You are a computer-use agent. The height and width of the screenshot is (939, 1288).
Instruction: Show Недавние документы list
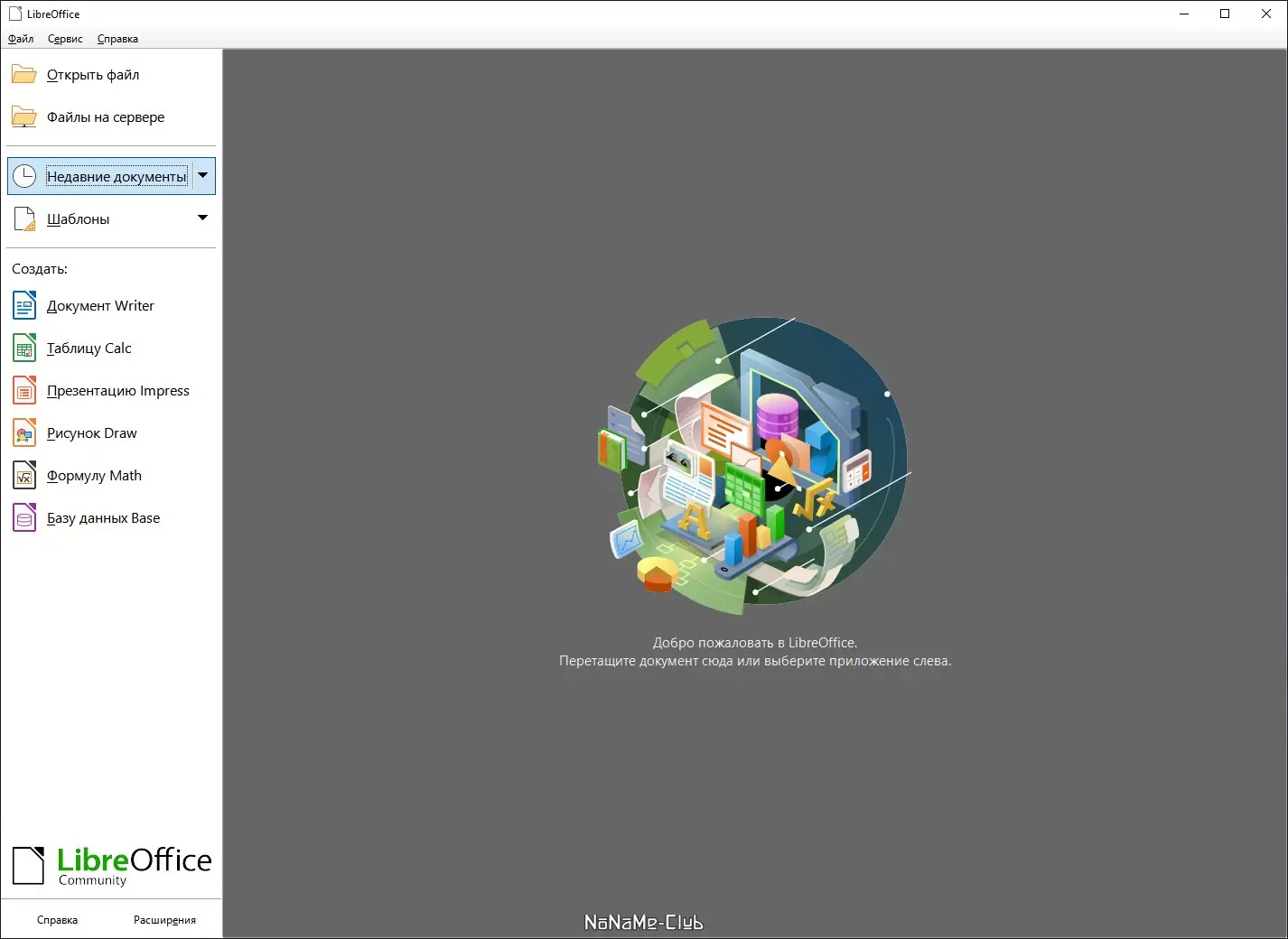117,176
